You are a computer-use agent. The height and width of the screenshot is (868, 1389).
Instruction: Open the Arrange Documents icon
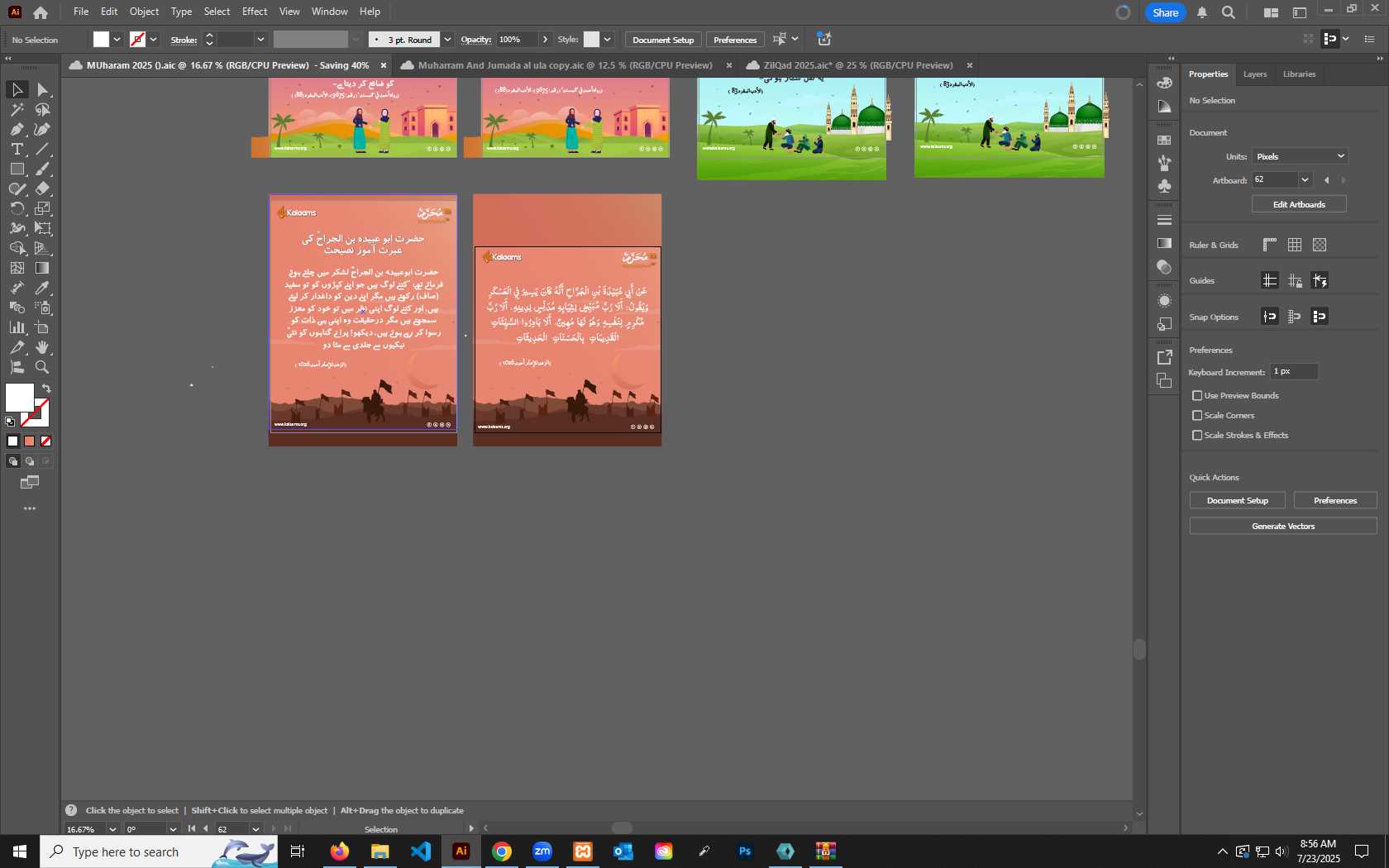(x=1271, y=12)
